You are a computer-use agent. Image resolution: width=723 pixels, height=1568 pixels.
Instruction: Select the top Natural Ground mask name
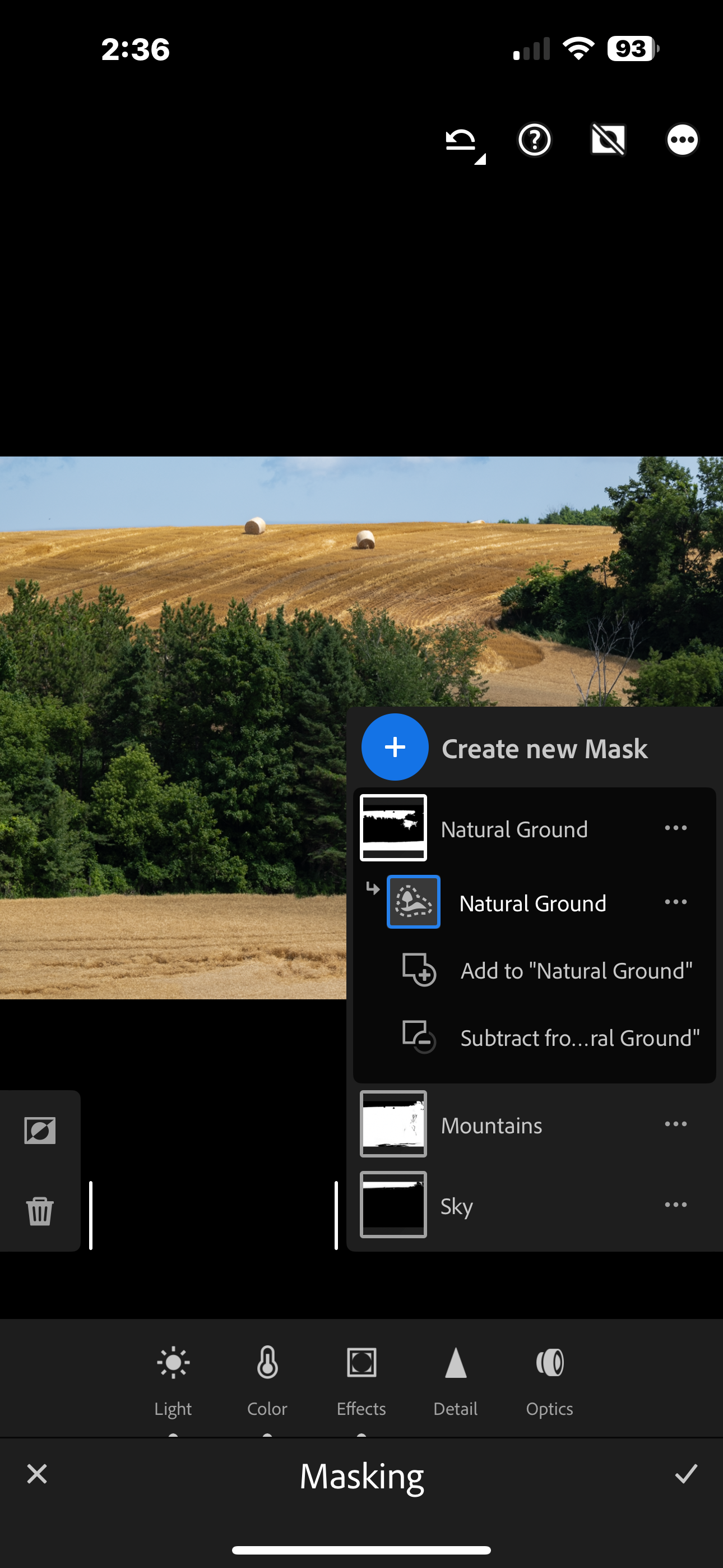515,829
